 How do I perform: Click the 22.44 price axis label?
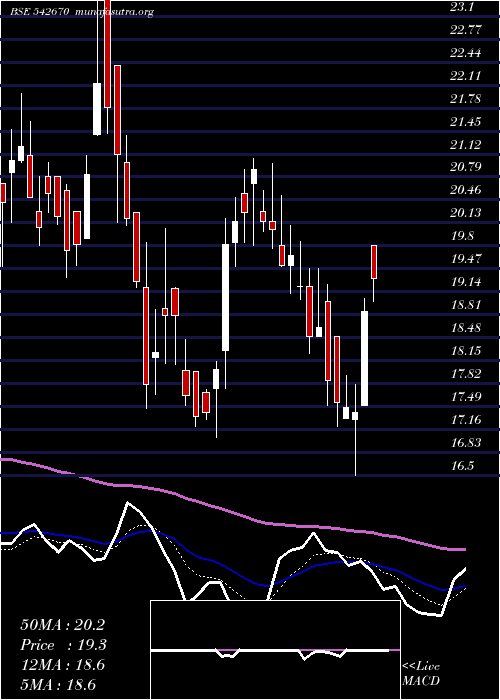pos(466,52)
